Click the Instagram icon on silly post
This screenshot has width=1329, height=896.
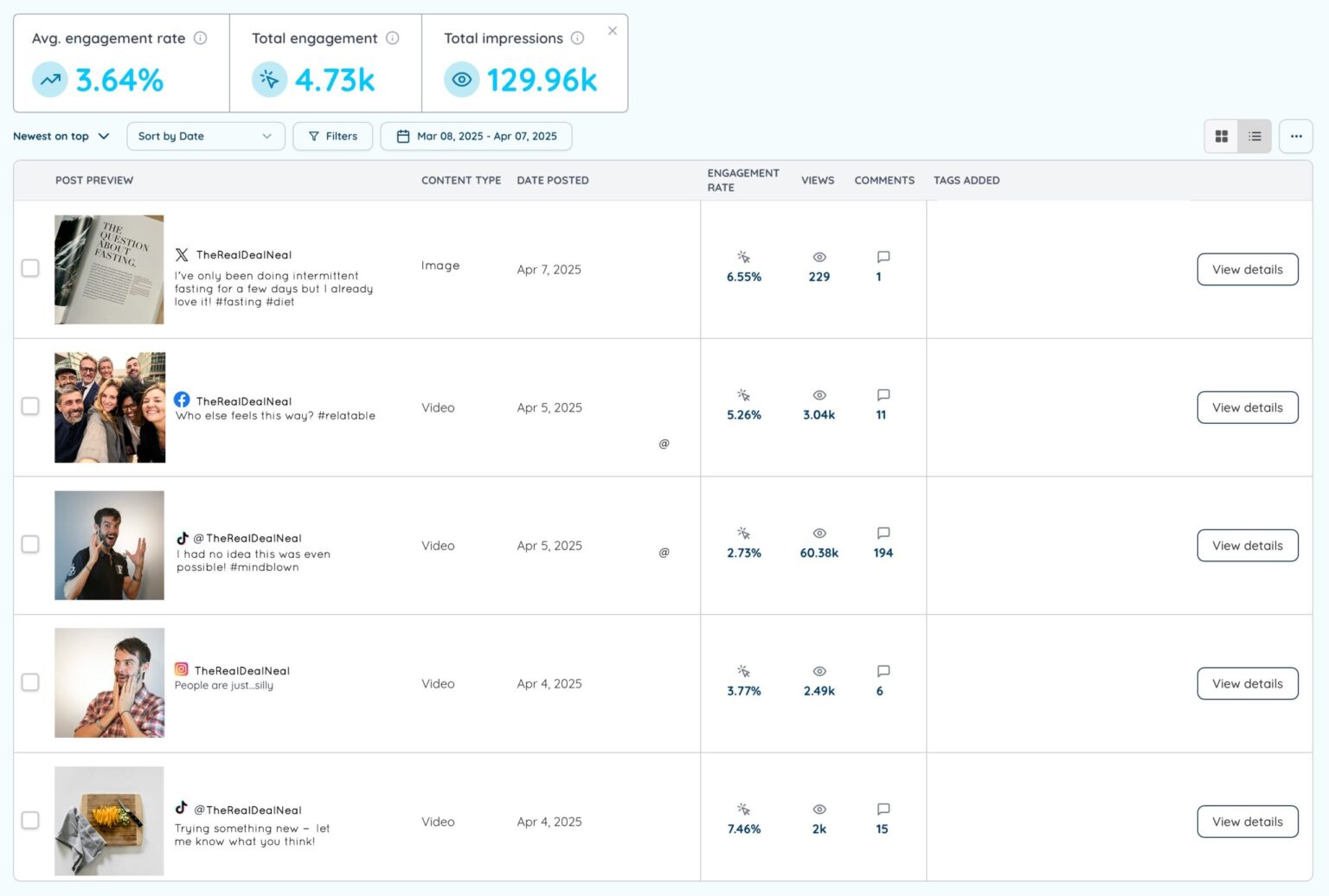coord(182,669)
